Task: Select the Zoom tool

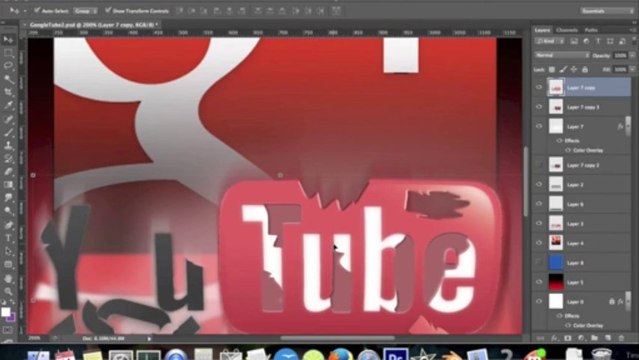Action: point(8,291)
